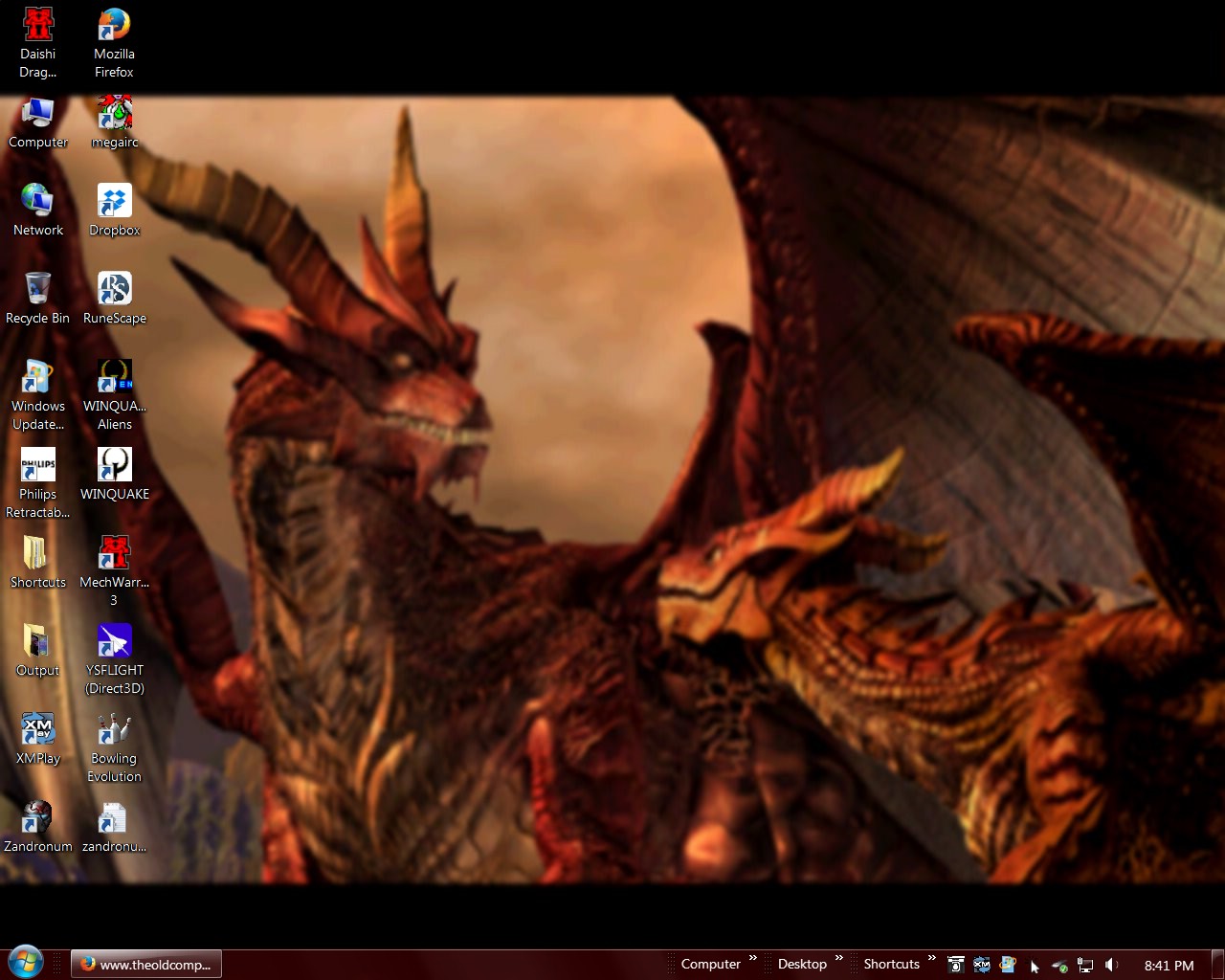Select the zandronum file icon with document image
Viewport: 1225px width, 980px height.
pyautogui.click(x=115, y=827)
